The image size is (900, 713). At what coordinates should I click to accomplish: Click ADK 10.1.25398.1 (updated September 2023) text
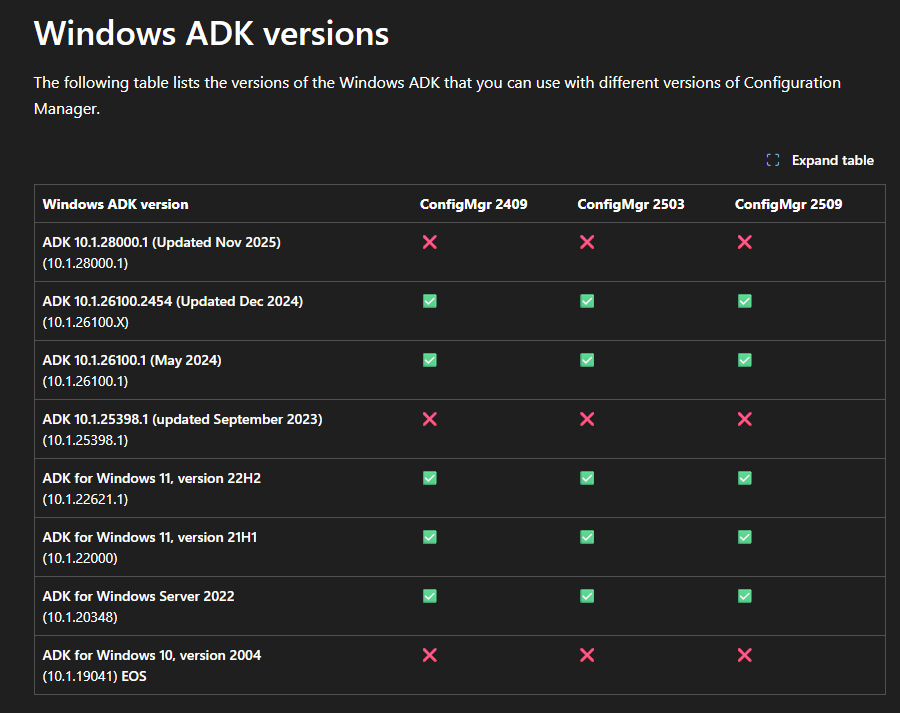[x=183, y=420]
